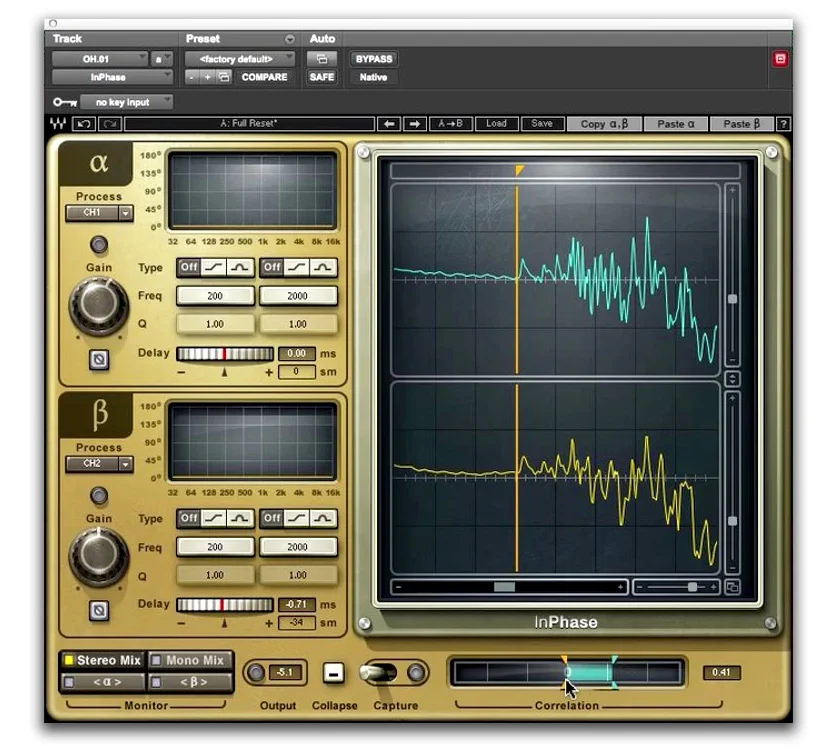Select alpha second filter shelf type

[297, 267]
